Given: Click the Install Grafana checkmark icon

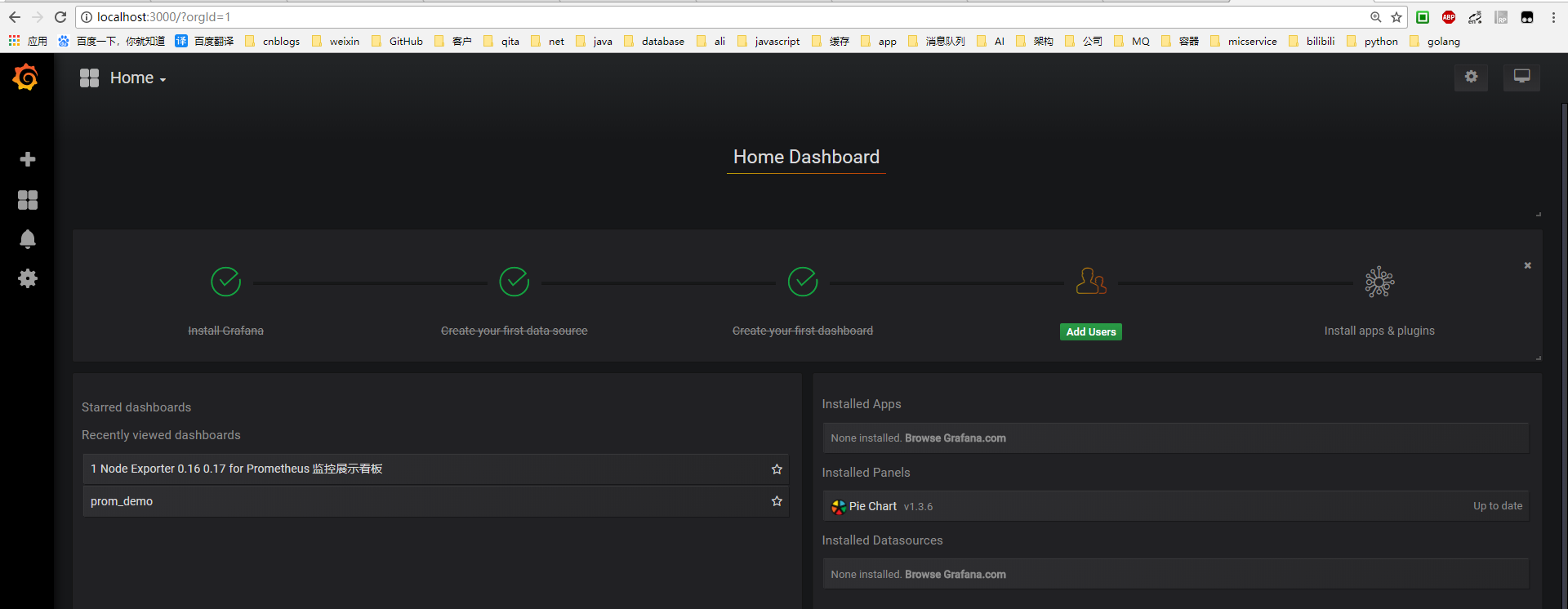Looking at the screenshot, I should tap(226, 282).
